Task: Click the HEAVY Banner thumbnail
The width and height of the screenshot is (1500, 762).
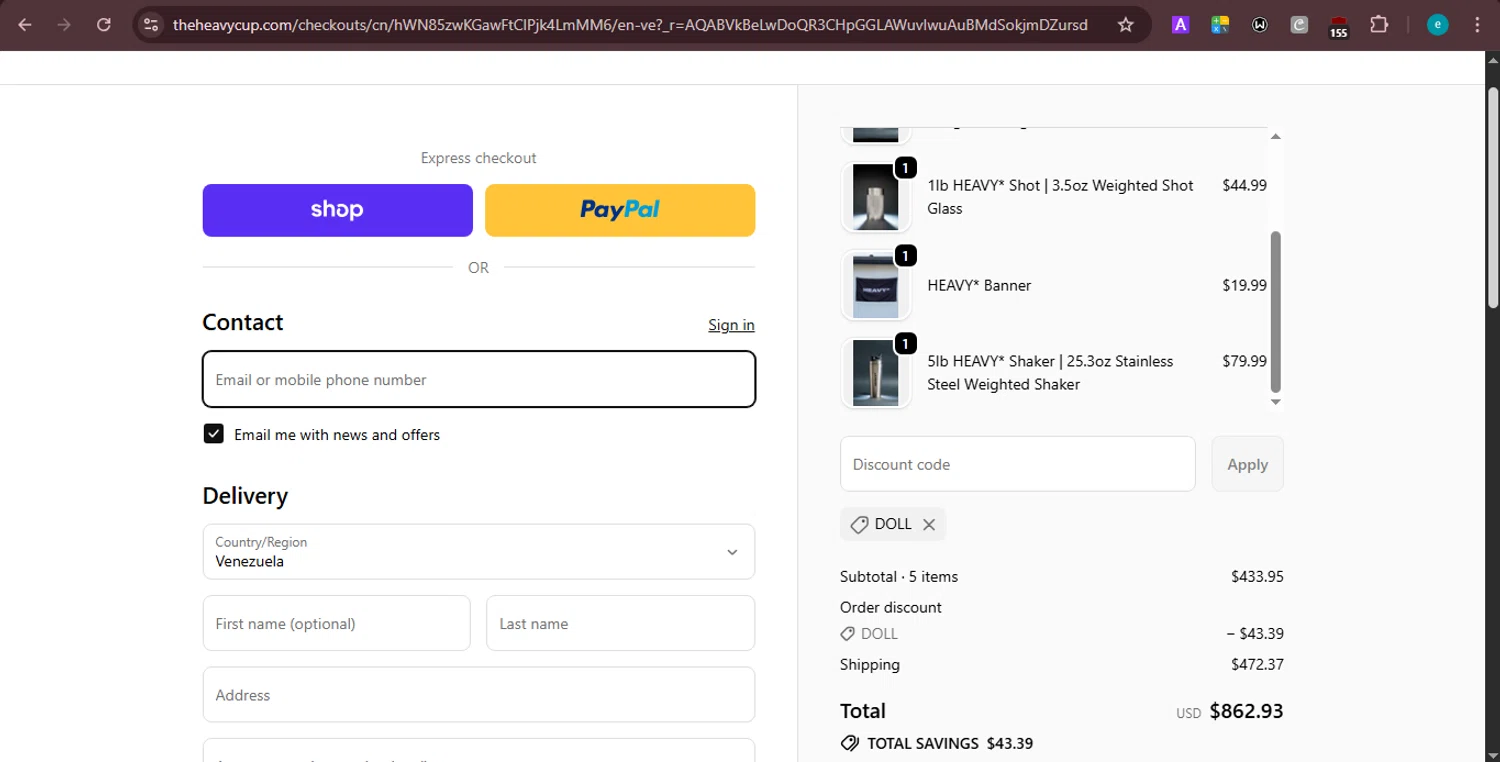Action: (876, 285)
